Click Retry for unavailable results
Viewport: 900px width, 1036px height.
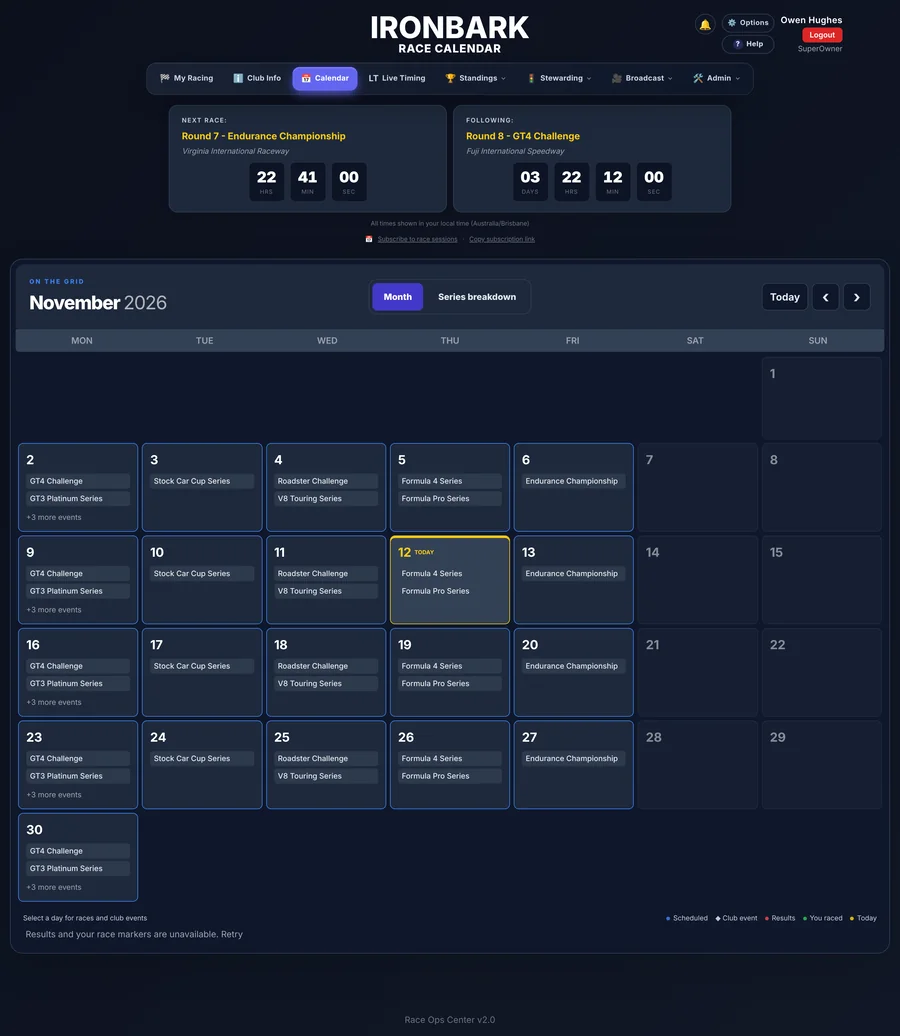tap(232, 934)
